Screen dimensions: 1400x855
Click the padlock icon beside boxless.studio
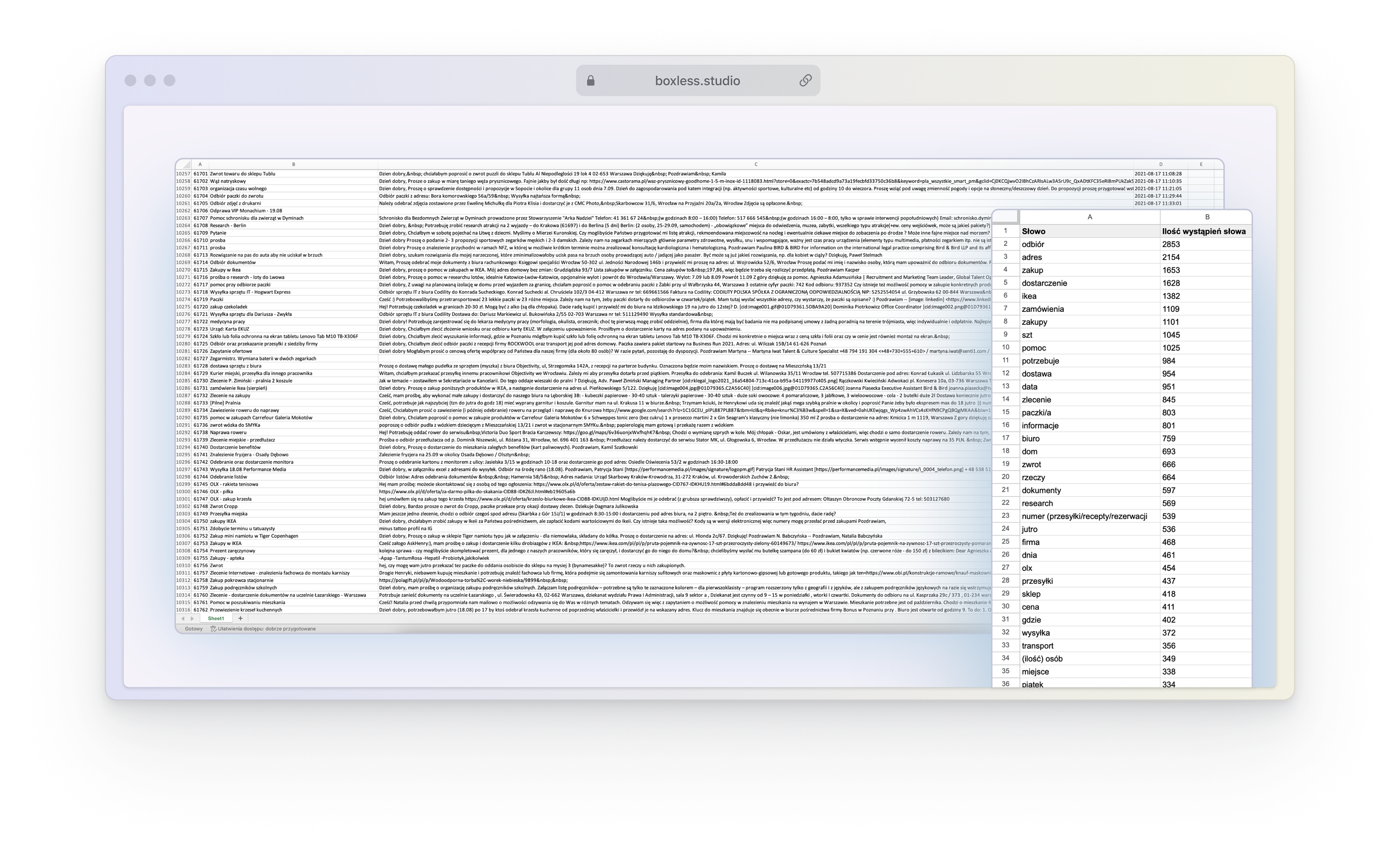tap(590, 81)
